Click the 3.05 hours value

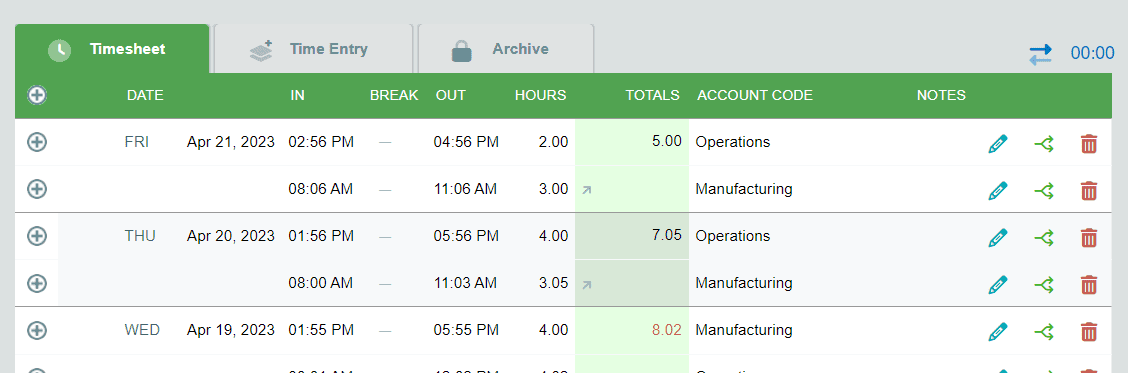point(553,283)
